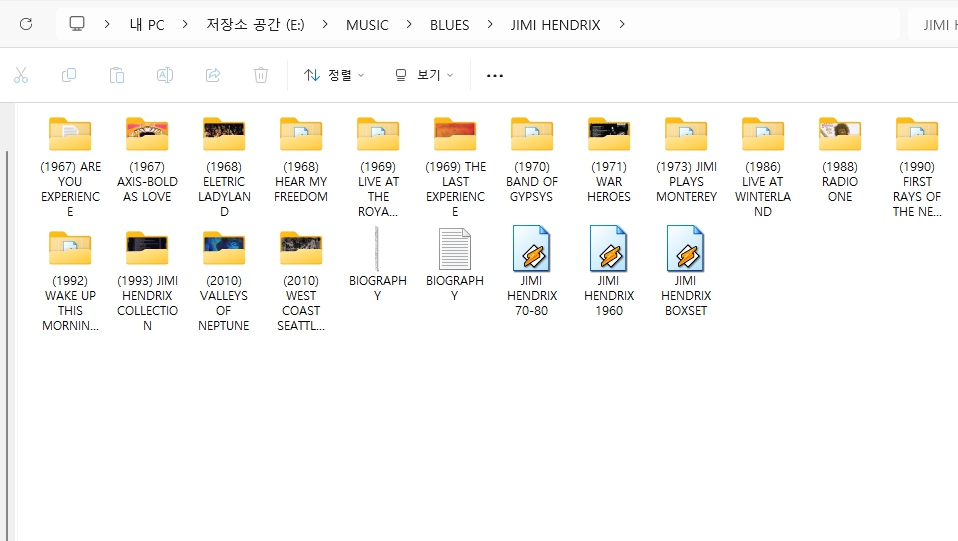Expand chevron after MUSIC in breadcrumb

(409, 24)
